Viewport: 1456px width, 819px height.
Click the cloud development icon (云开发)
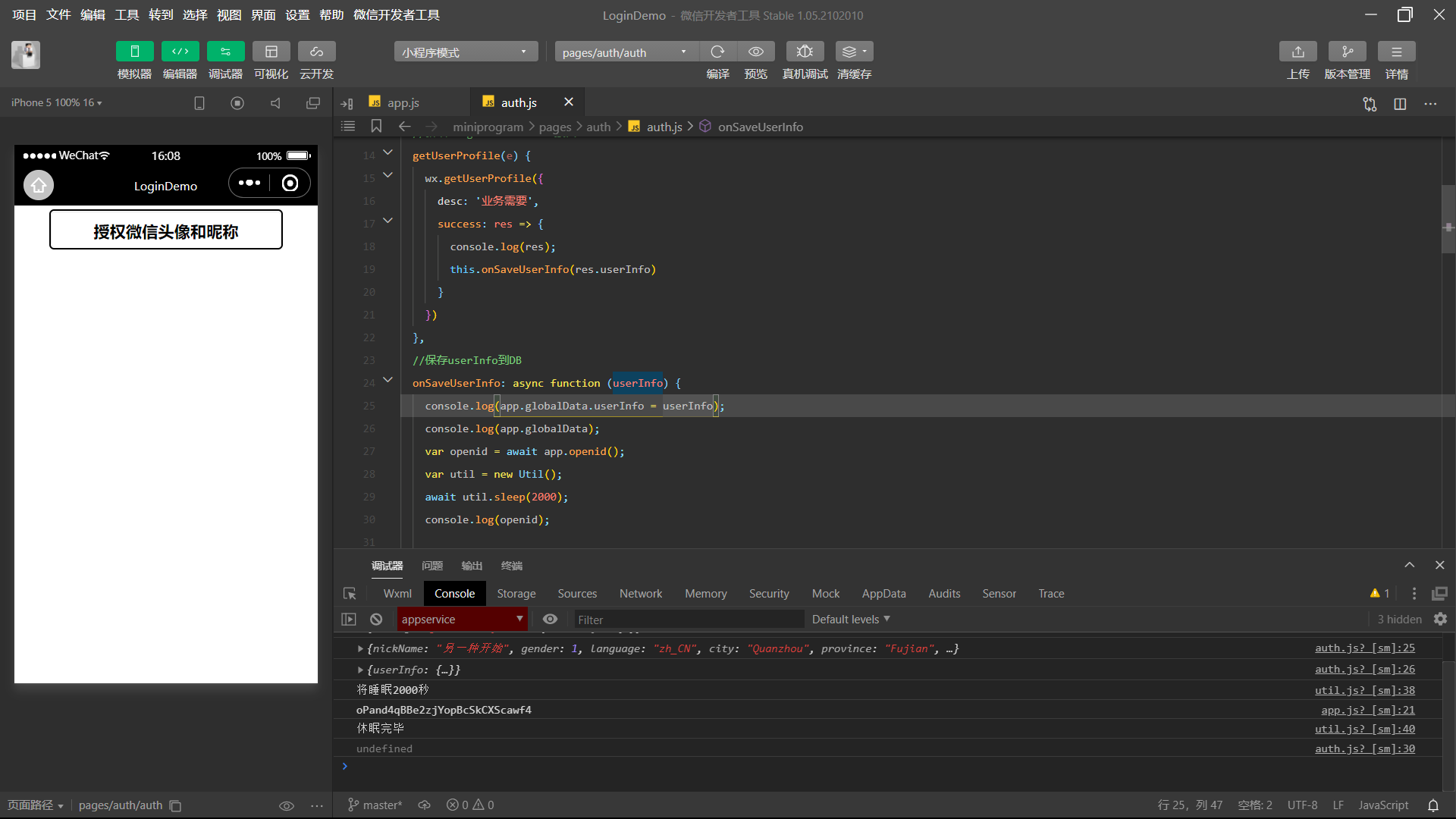click(316, 52)
